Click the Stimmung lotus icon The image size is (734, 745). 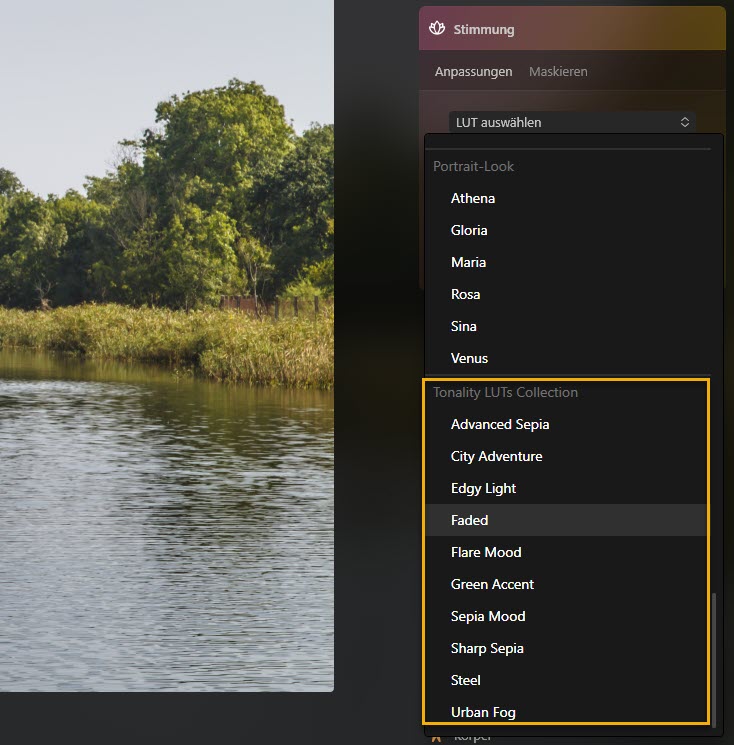437,29
